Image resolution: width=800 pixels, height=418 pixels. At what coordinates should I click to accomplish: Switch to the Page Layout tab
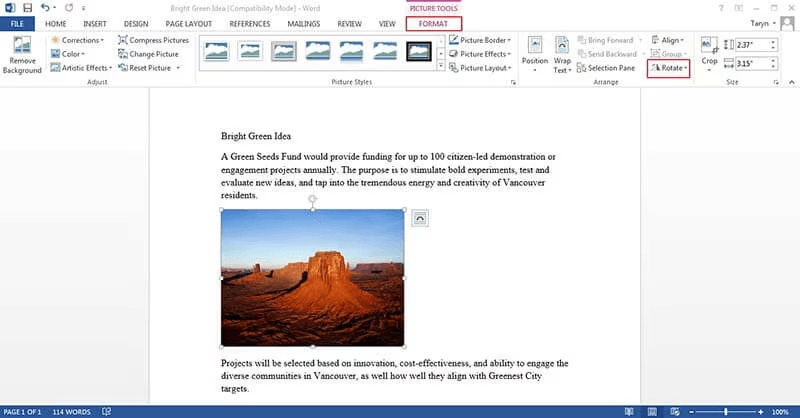pos(190,23)
